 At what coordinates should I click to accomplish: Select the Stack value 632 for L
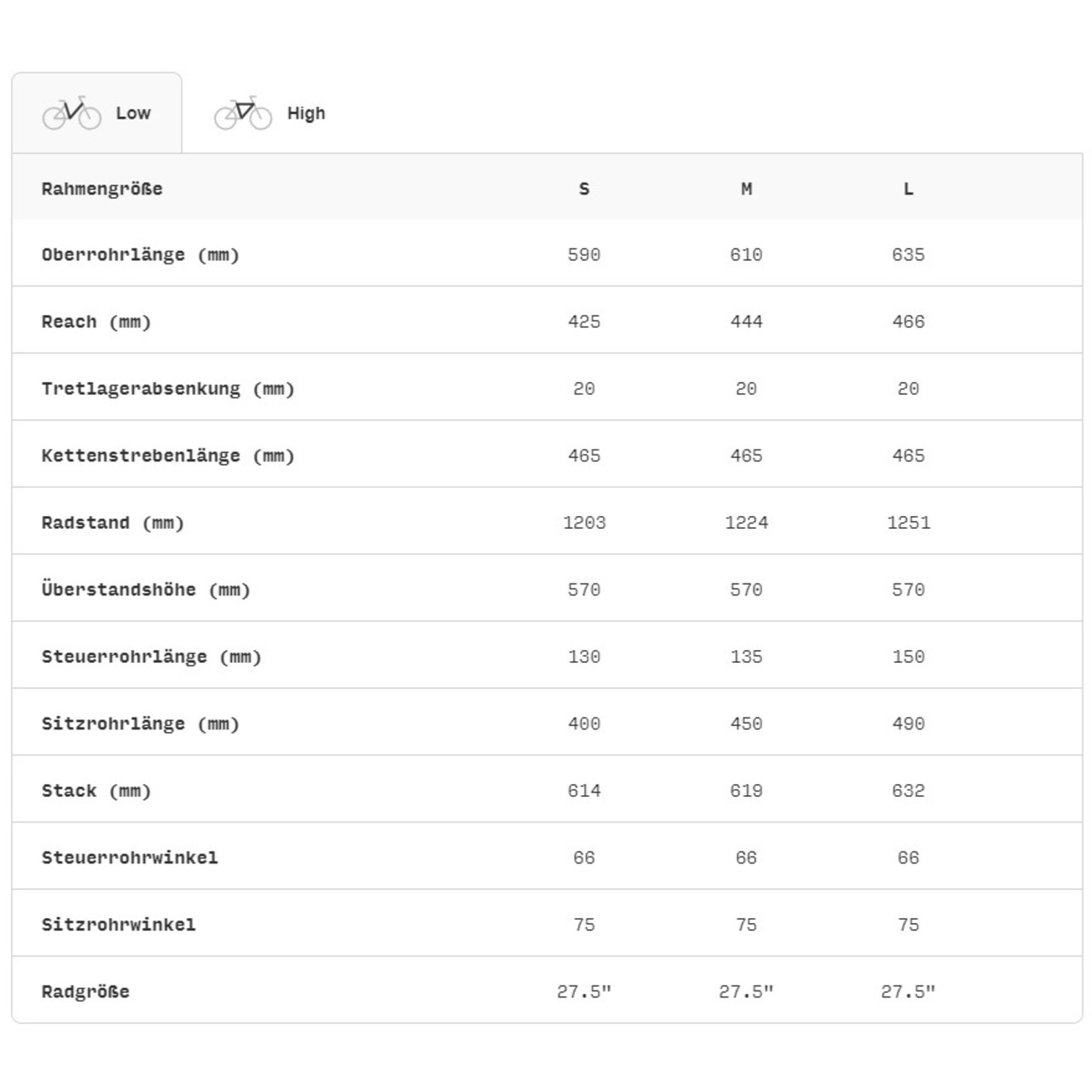pos(909,791)
